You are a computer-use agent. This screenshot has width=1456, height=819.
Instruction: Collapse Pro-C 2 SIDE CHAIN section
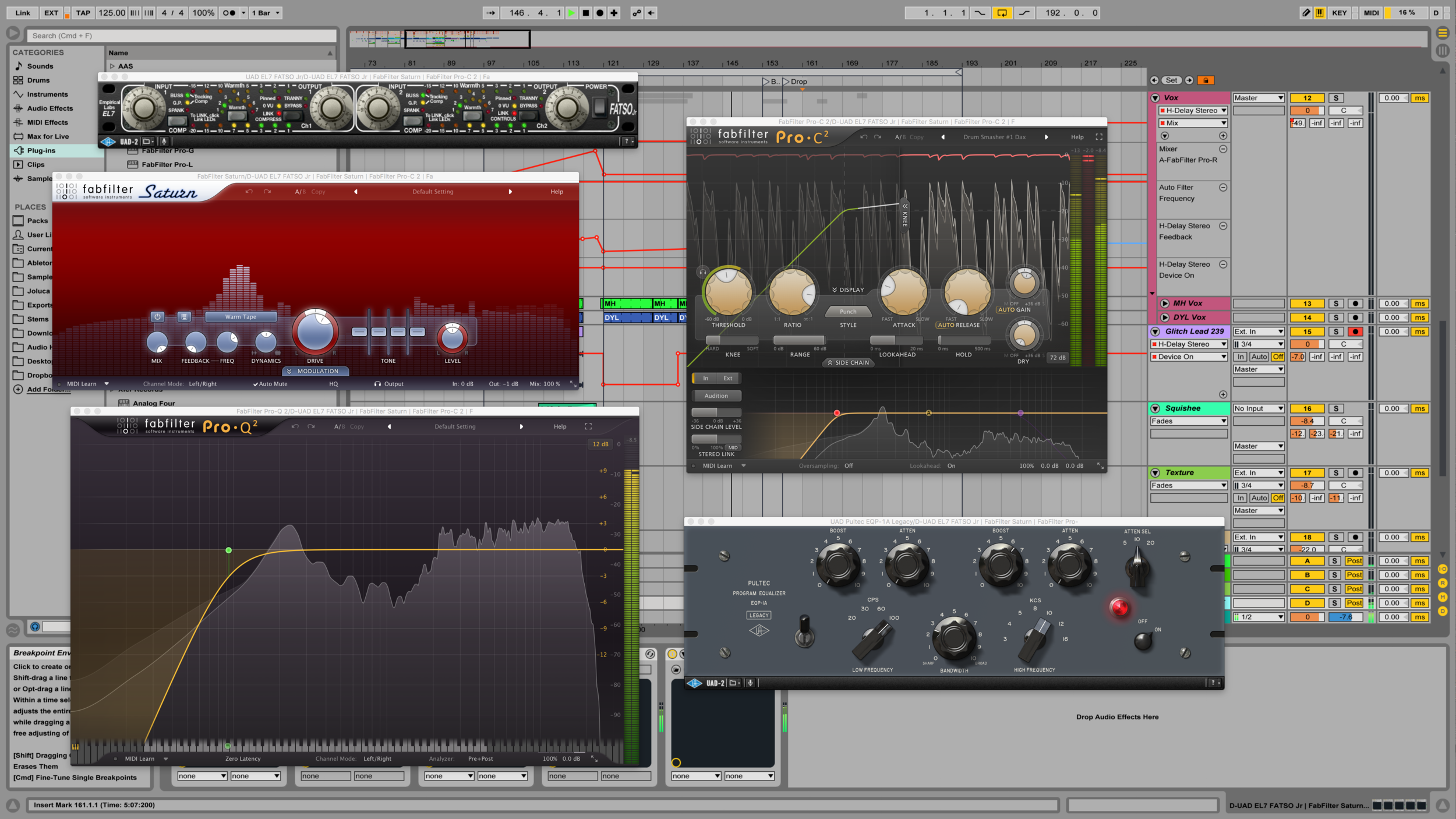[x=848, y=362]
